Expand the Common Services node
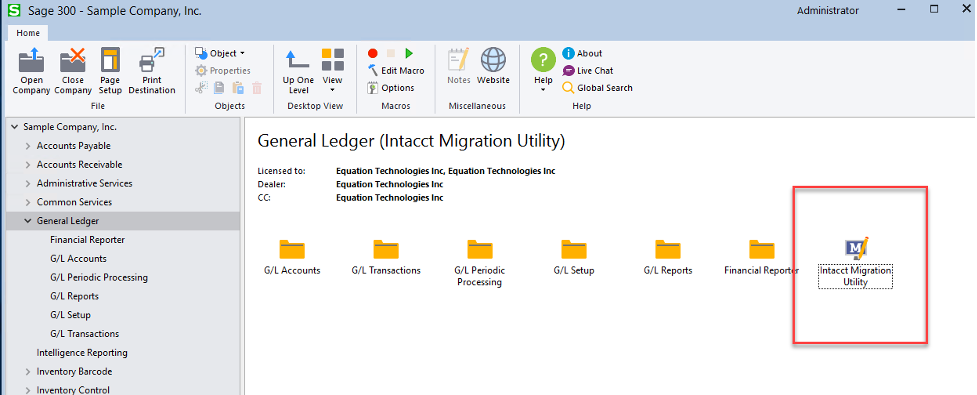This screenshot has height=395, width=977. [28, 202]
